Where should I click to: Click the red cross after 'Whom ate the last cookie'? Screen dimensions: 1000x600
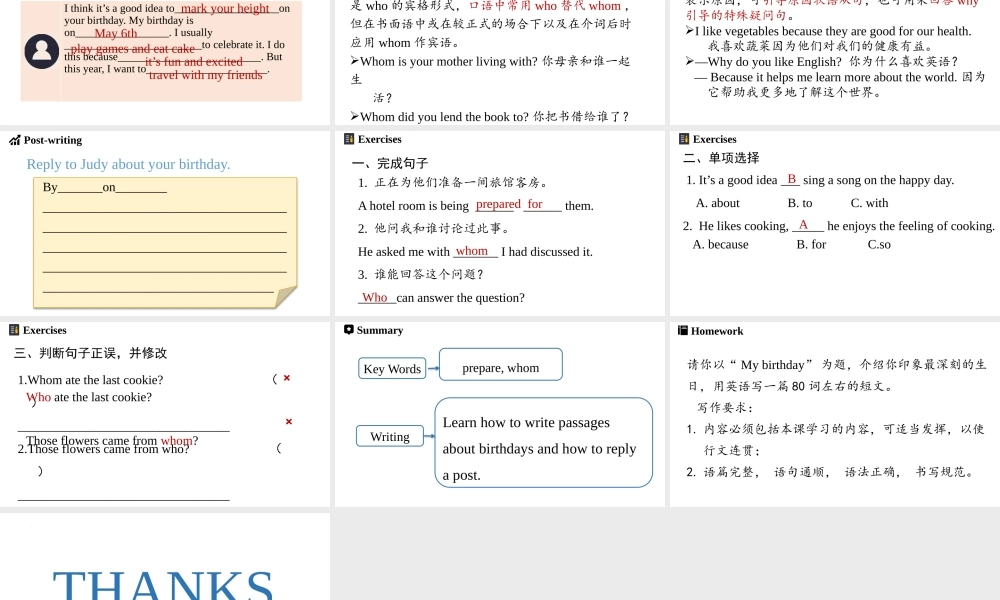pos(287,378)
